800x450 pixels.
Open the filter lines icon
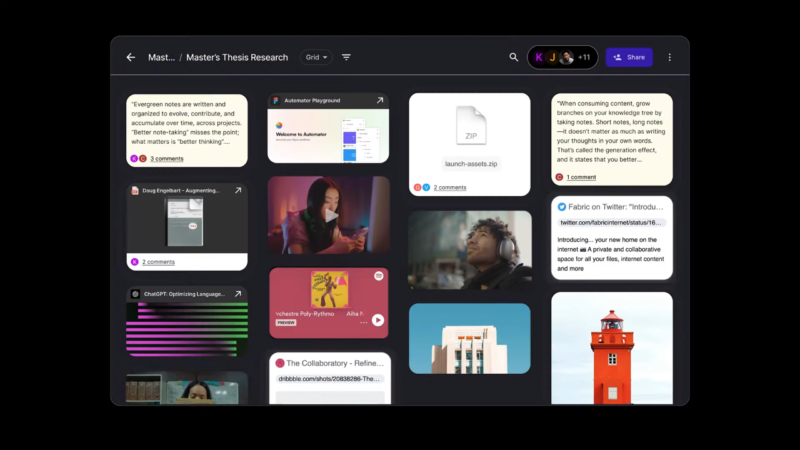click(x=346, y=57)
